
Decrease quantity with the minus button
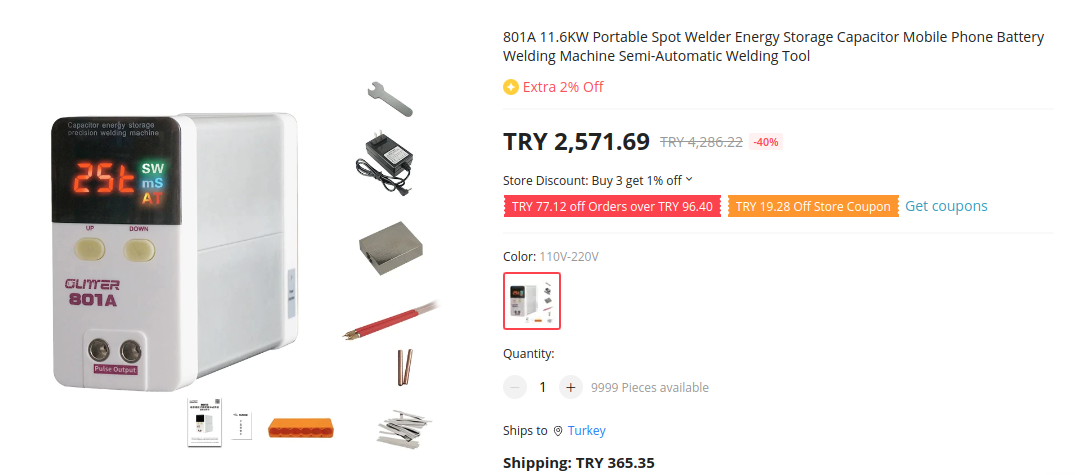pyautogui.click(x=515, y=387)
